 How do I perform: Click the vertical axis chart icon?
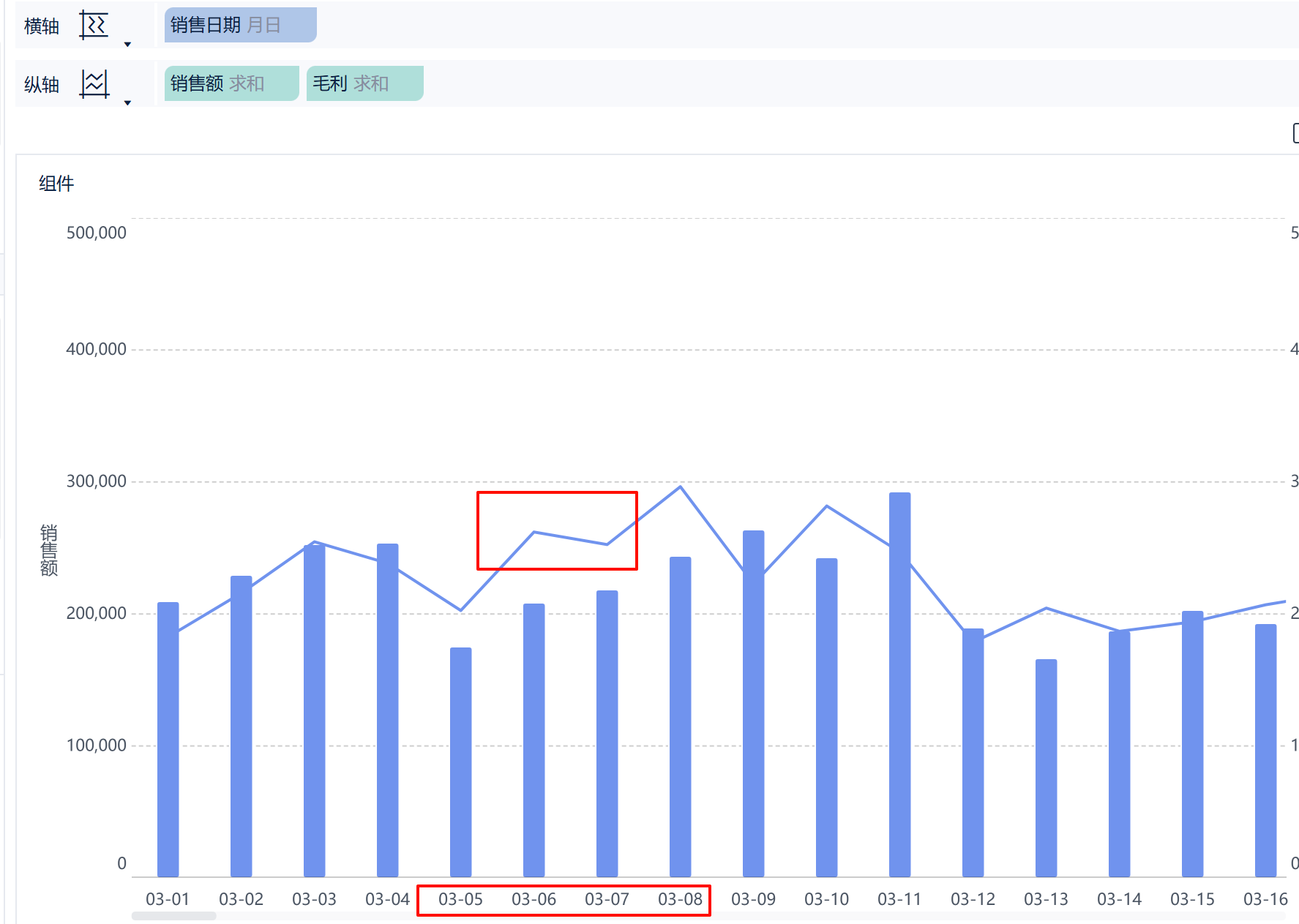coord(94,84)
